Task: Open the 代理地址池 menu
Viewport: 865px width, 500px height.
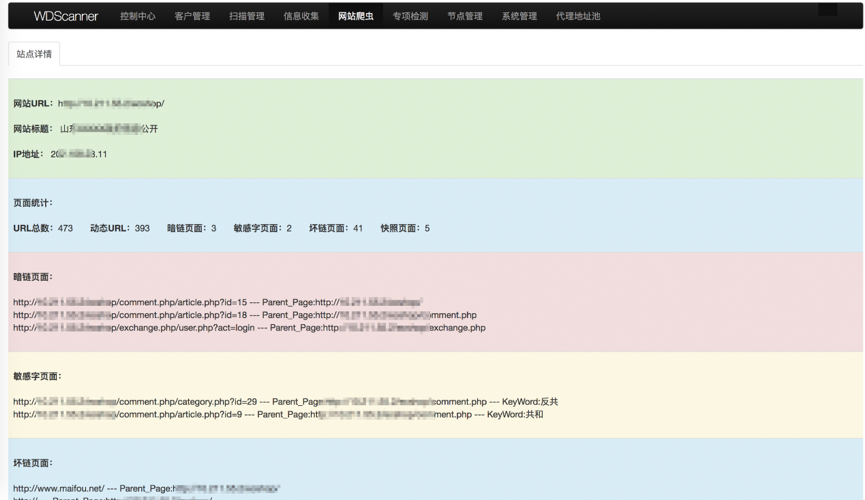Action: [578, 16]
